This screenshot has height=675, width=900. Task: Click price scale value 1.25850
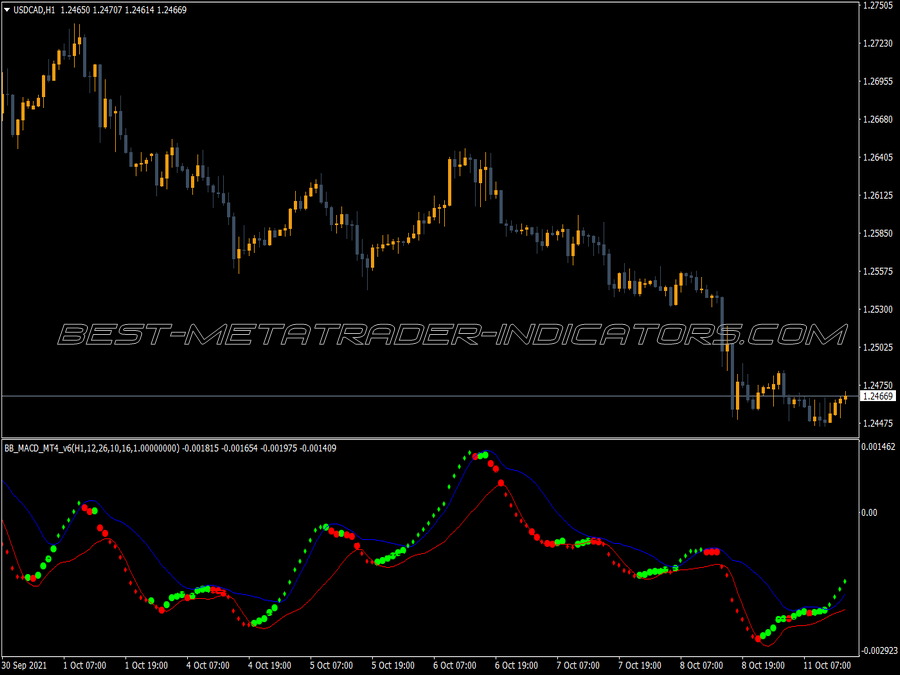878,233
